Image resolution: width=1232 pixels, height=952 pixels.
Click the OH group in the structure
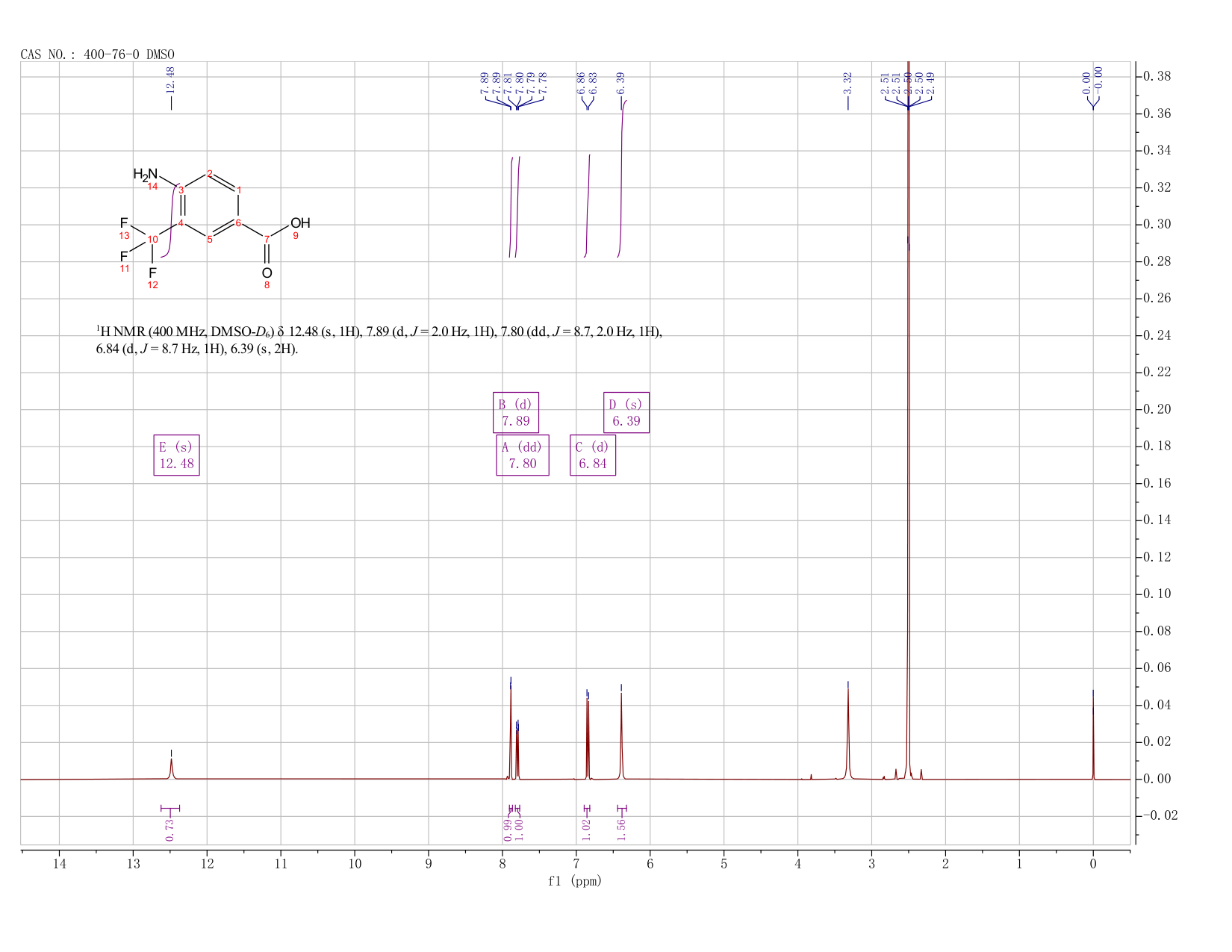click(x=300, y=223)
